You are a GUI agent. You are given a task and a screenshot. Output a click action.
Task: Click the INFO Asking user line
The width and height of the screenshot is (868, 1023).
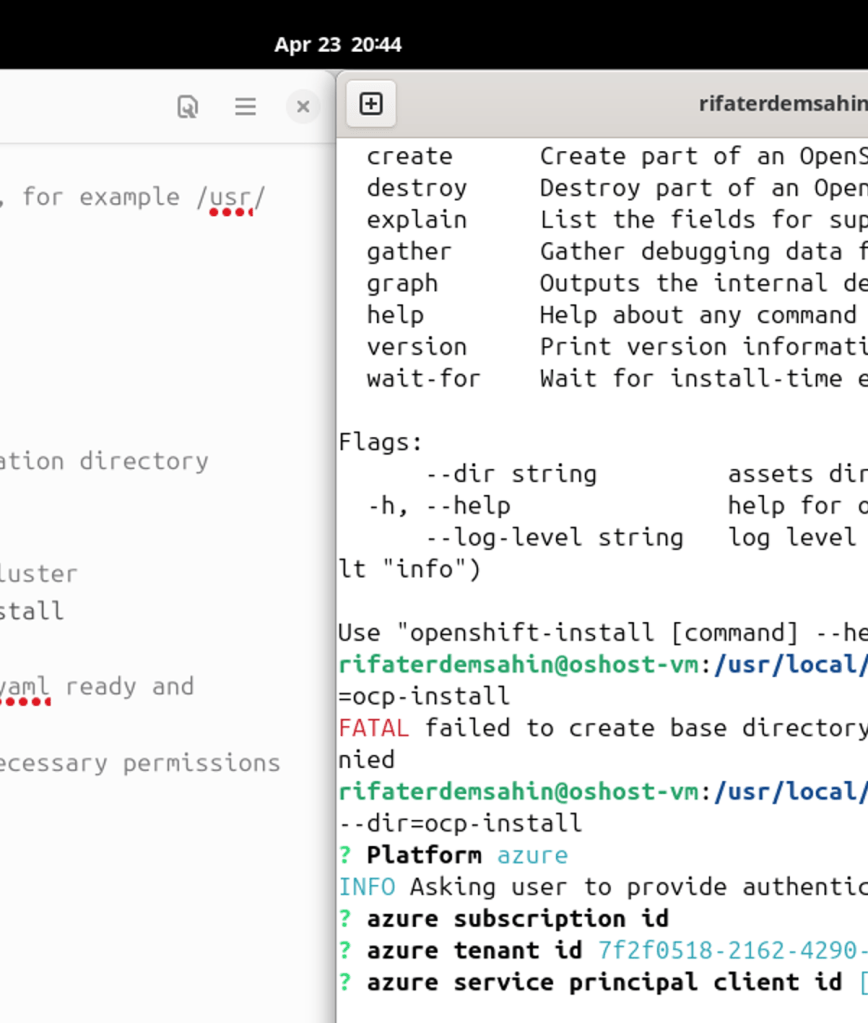click(x=603, y=887)
